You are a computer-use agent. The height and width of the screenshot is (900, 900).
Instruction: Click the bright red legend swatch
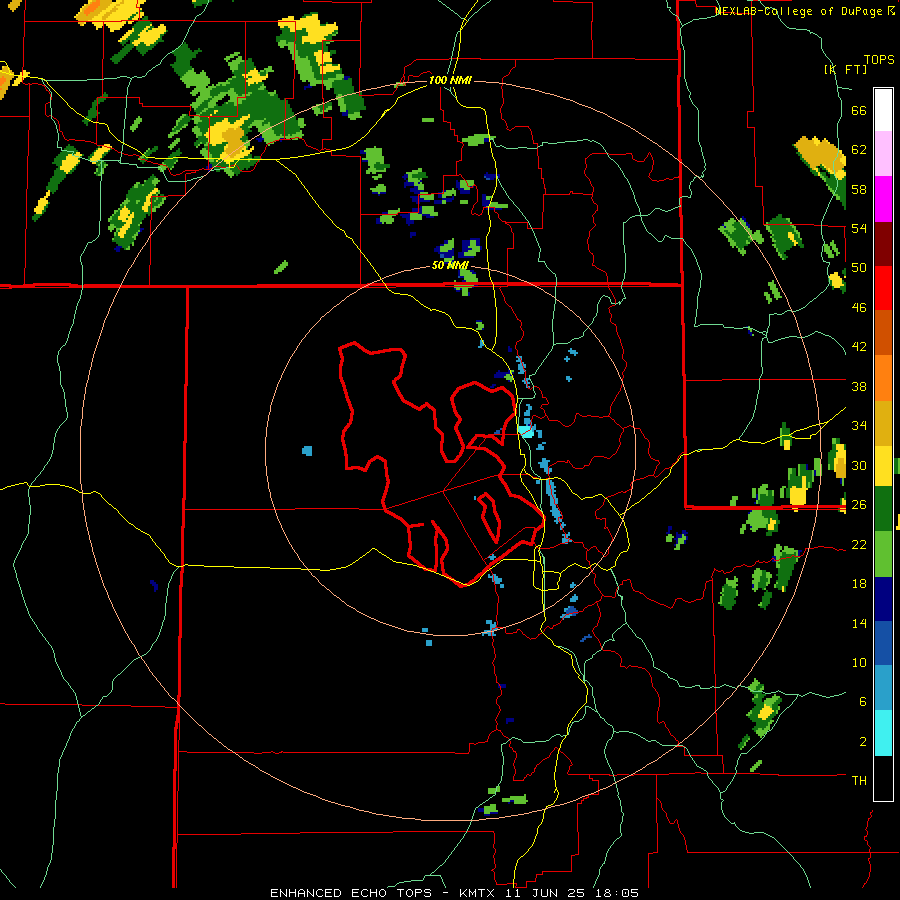[x=883, y=289]
